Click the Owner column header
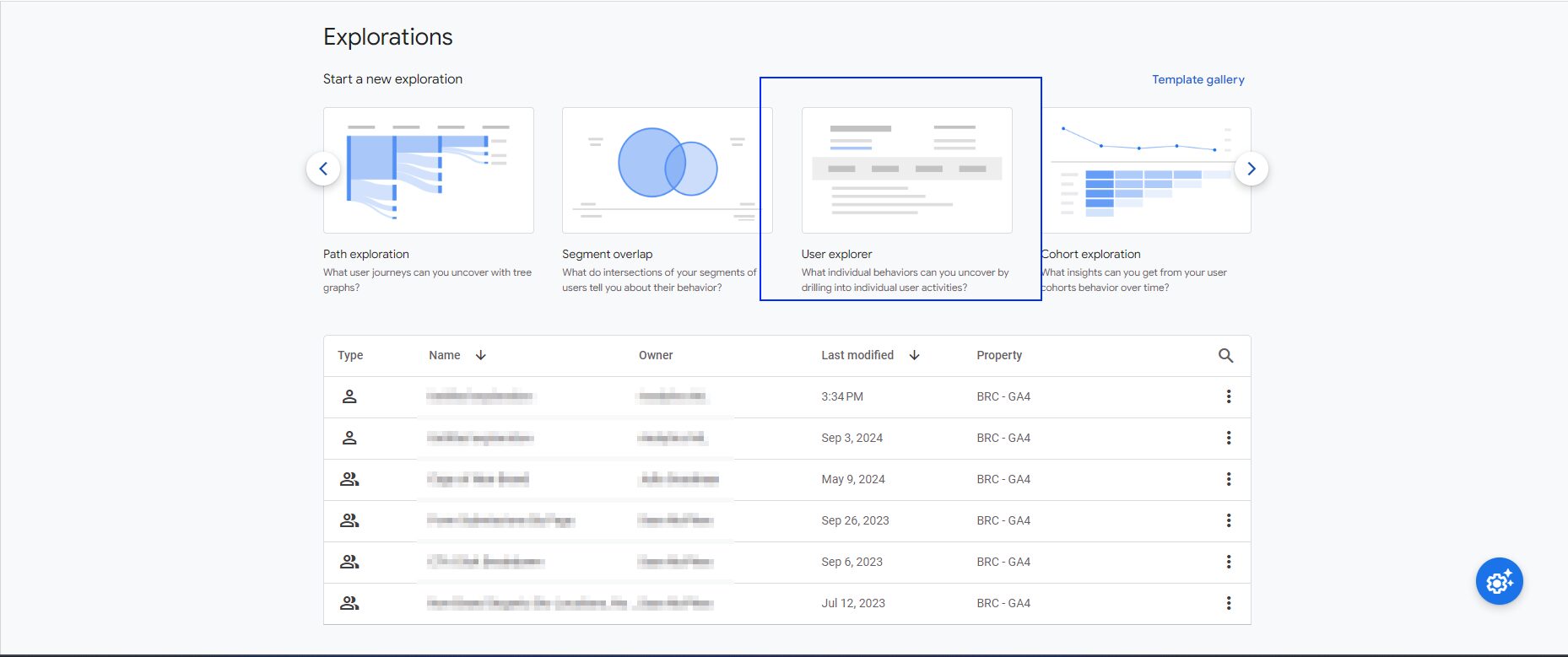1568x657 pixels. [x=656, y=355]
